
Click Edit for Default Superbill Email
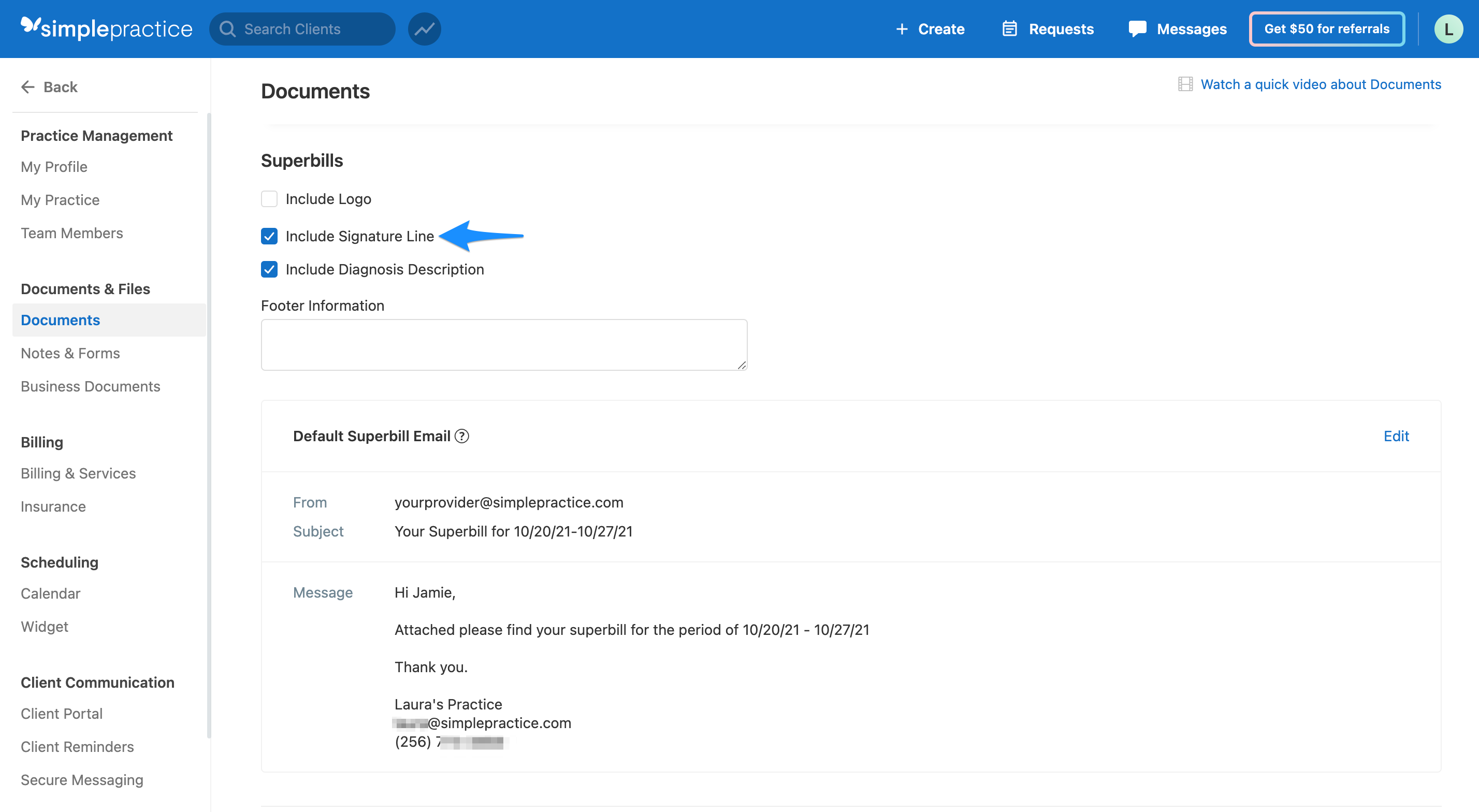tap(1396, 436)
